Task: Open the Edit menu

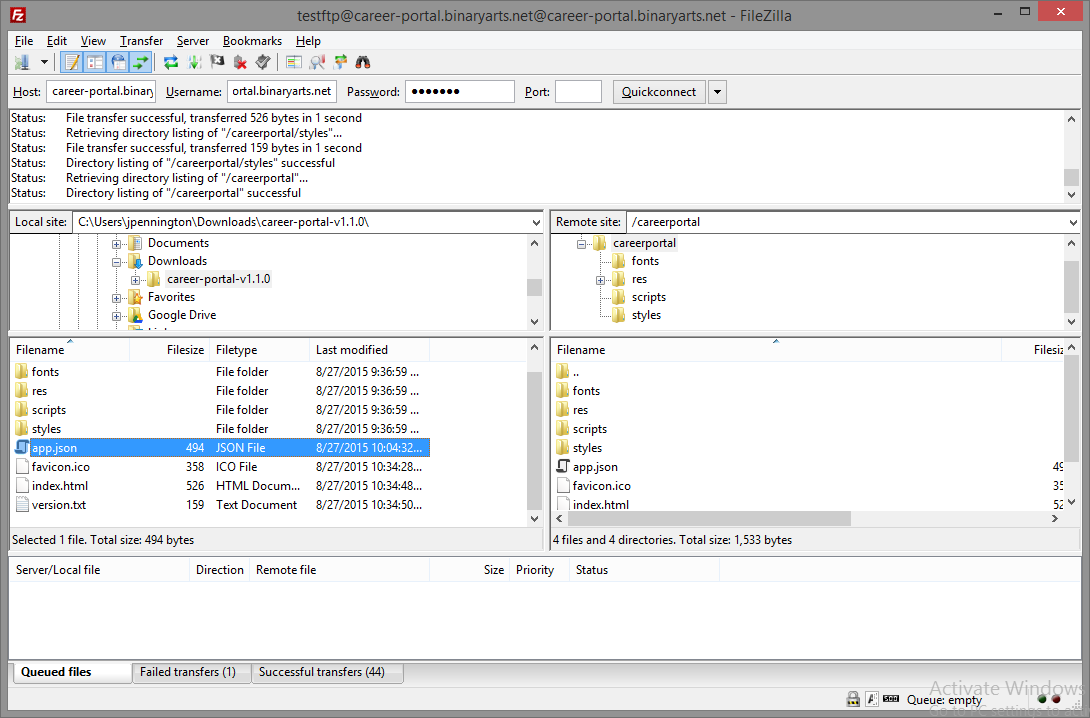Action: pyautogui.click(x=57, y=41)
